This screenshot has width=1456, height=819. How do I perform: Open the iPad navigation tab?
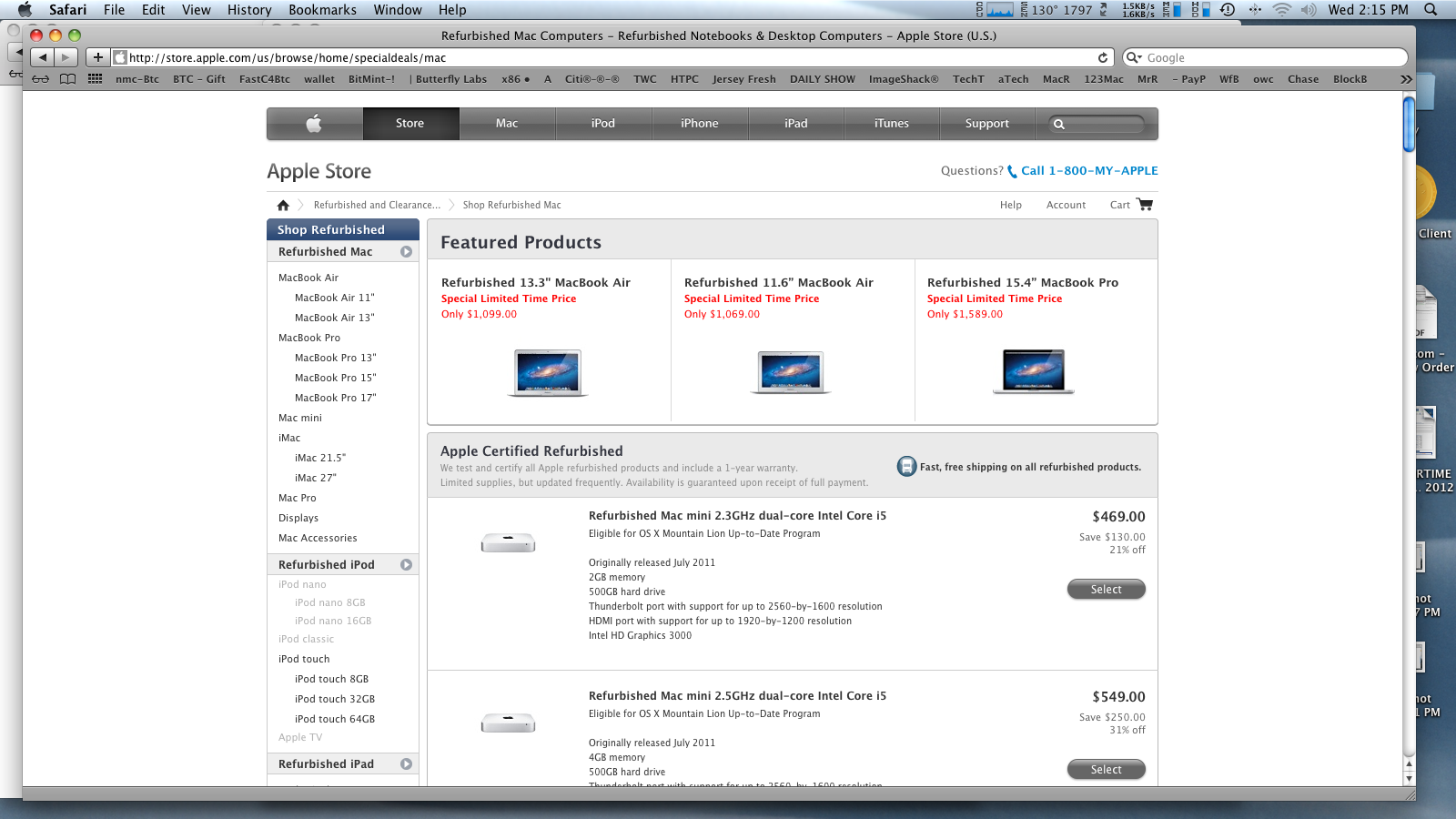796,124
